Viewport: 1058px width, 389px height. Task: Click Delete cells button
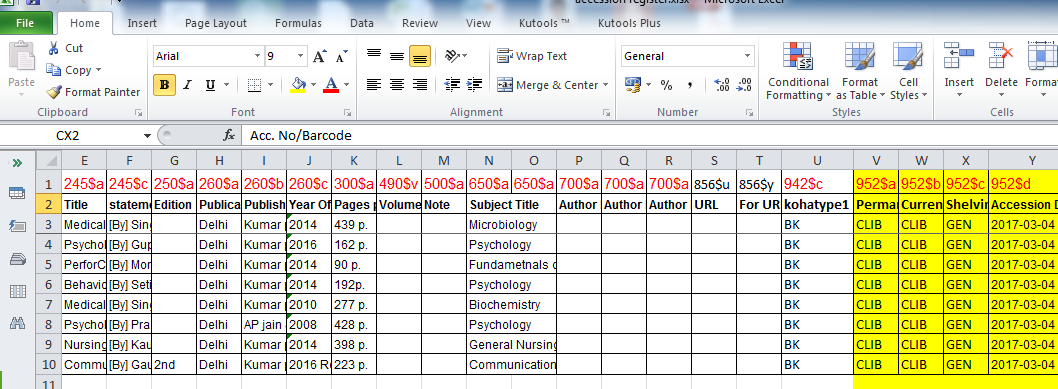[x=1001, y=71]
